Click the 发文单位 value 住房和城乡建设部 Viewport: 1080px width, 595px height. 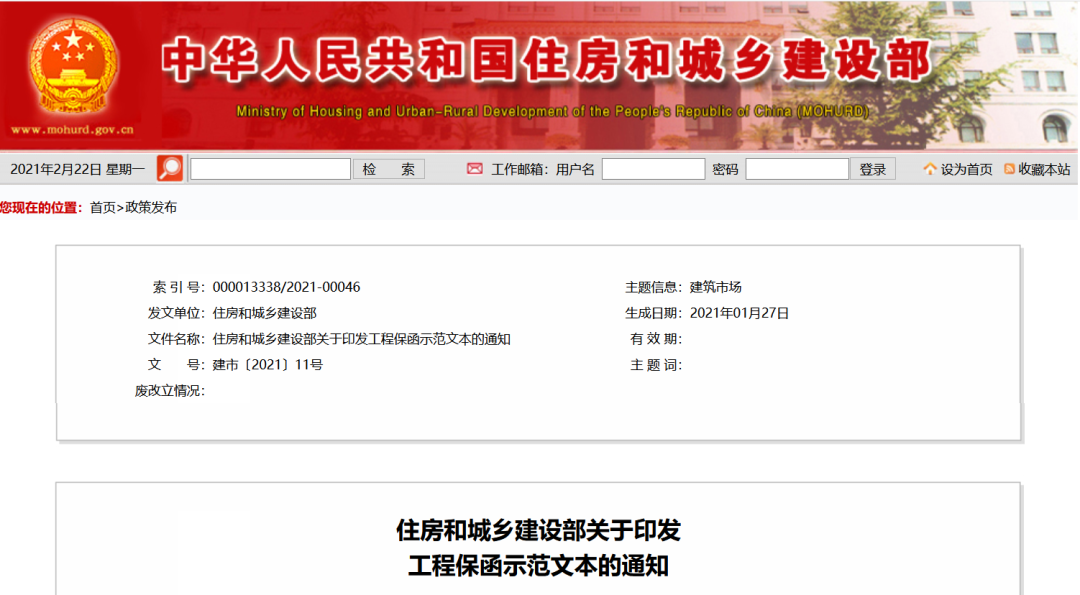pos(264,313)
